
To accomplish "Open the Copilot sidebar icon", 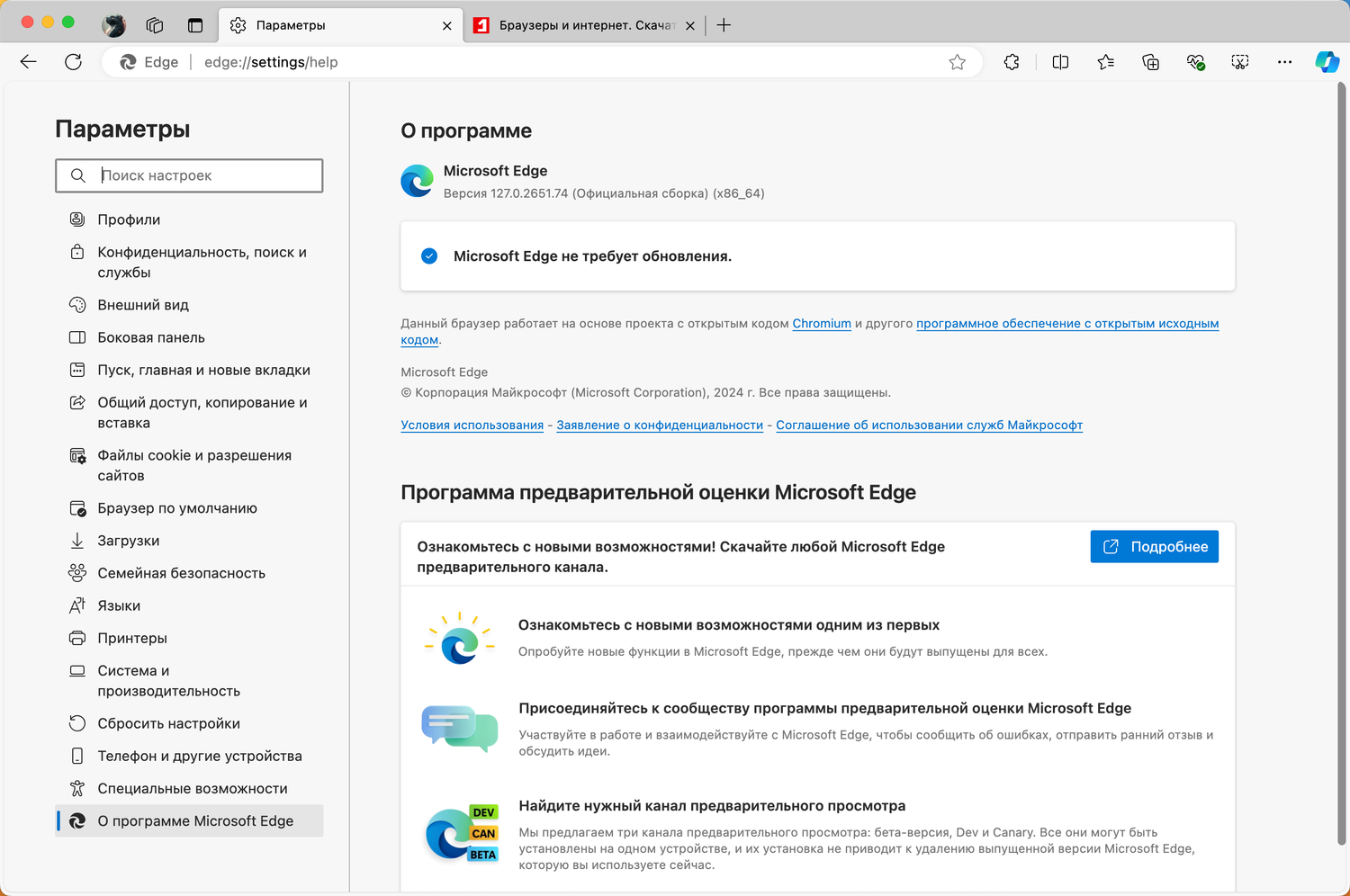I will 1327,62.
